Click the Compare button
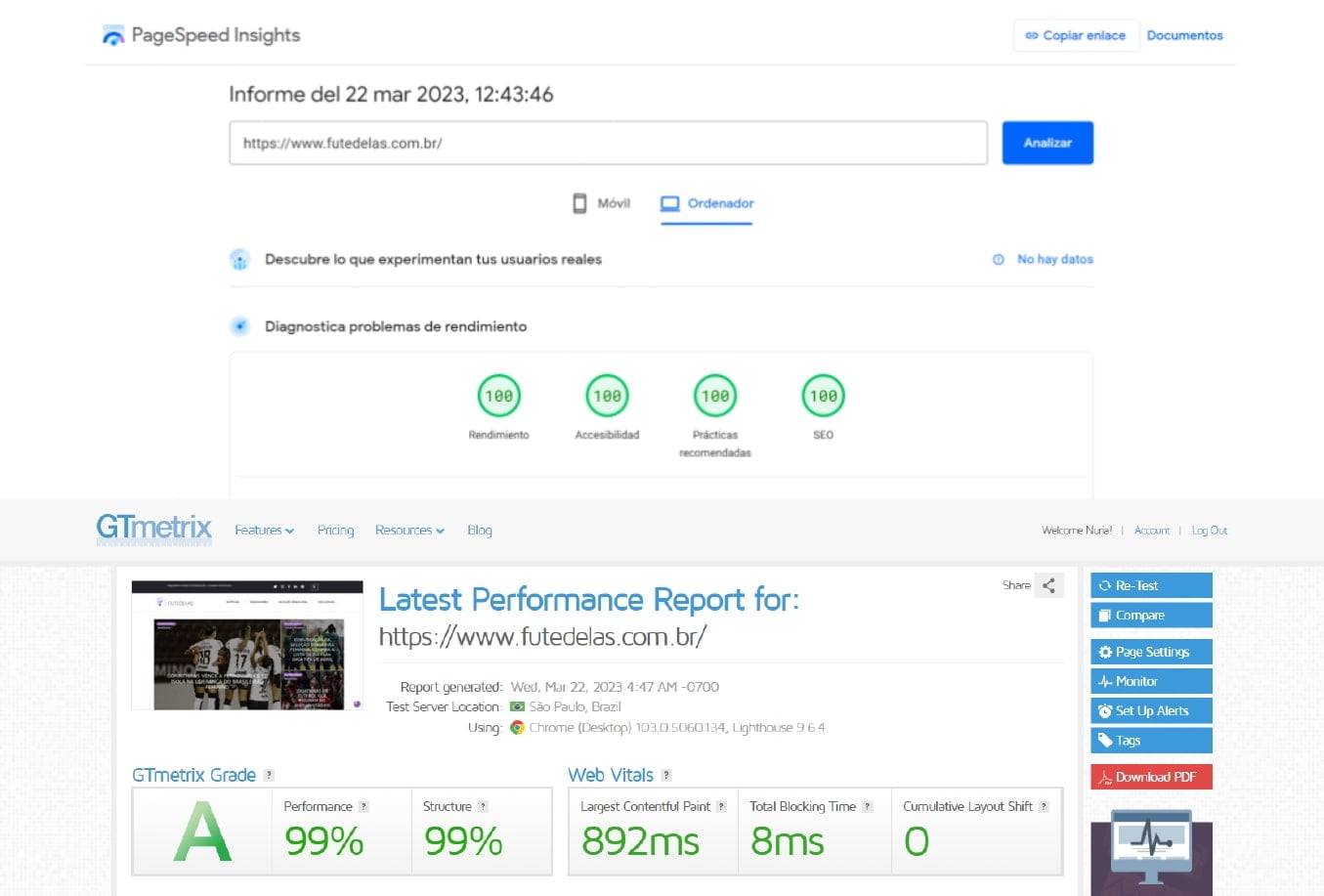The width and height of the screenshot is (1324, 896). [x=1151, y=615]
